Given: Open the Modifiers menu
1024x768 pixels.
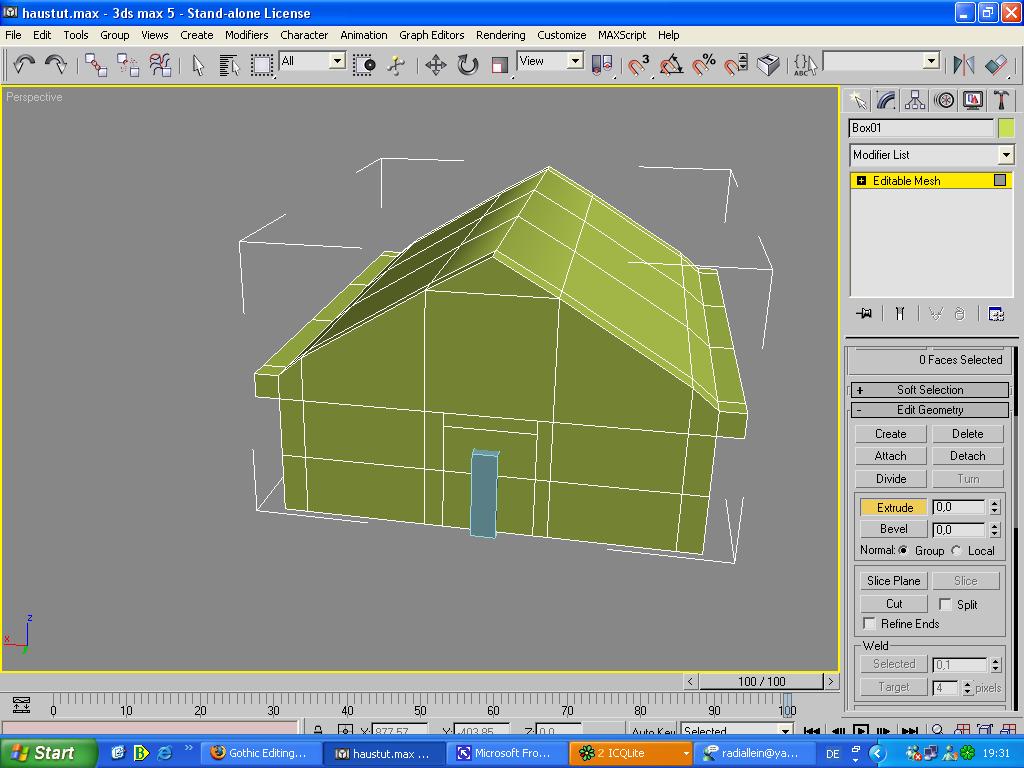Looking at the screenshot, I should (246, 35).
